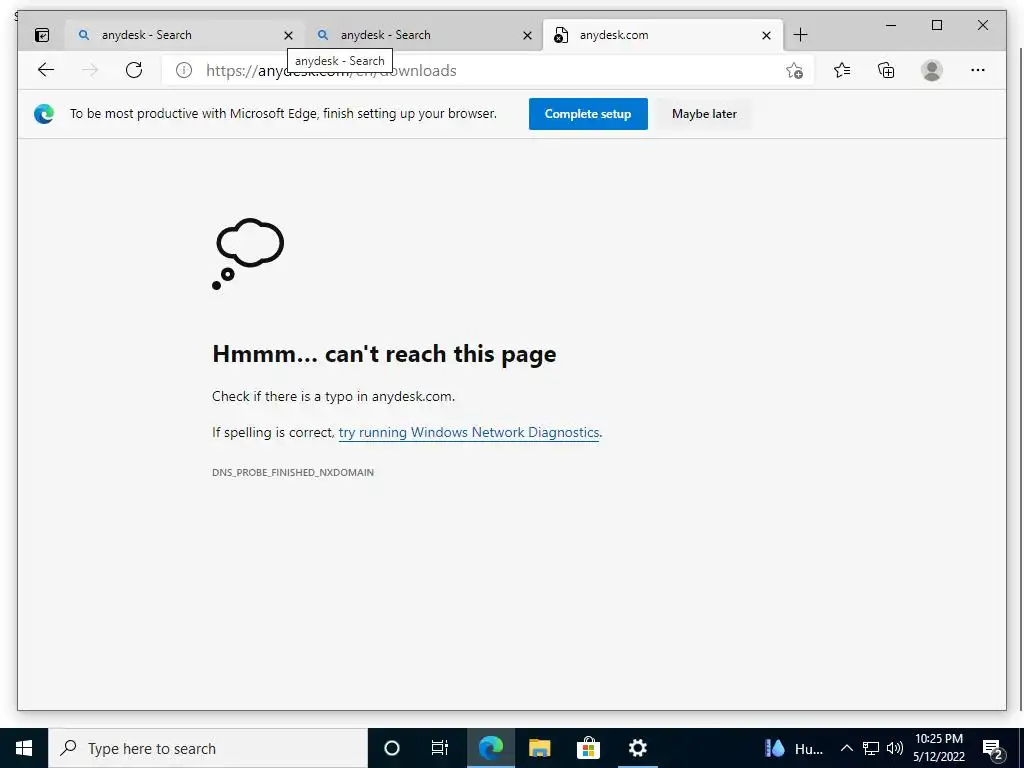Select the DNS_PROBE_FINISHED_NXDOMAIN error text
This screenshot has width=1024, height=768.
point(293,472)
